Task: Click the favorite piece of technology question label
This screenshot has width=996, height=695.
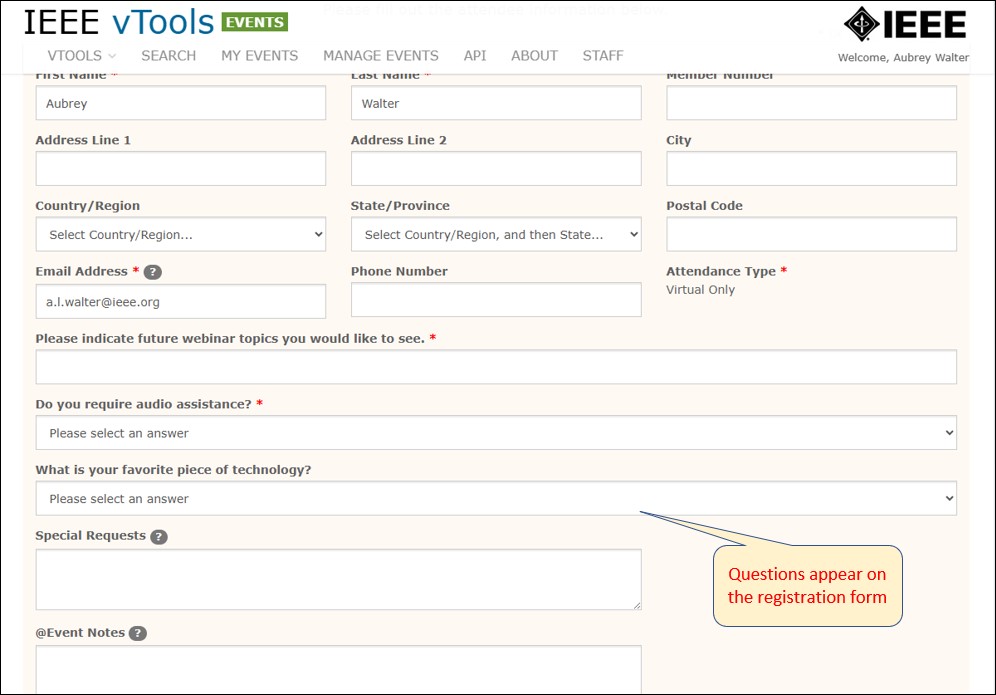Action: click(x=173, y=470)
